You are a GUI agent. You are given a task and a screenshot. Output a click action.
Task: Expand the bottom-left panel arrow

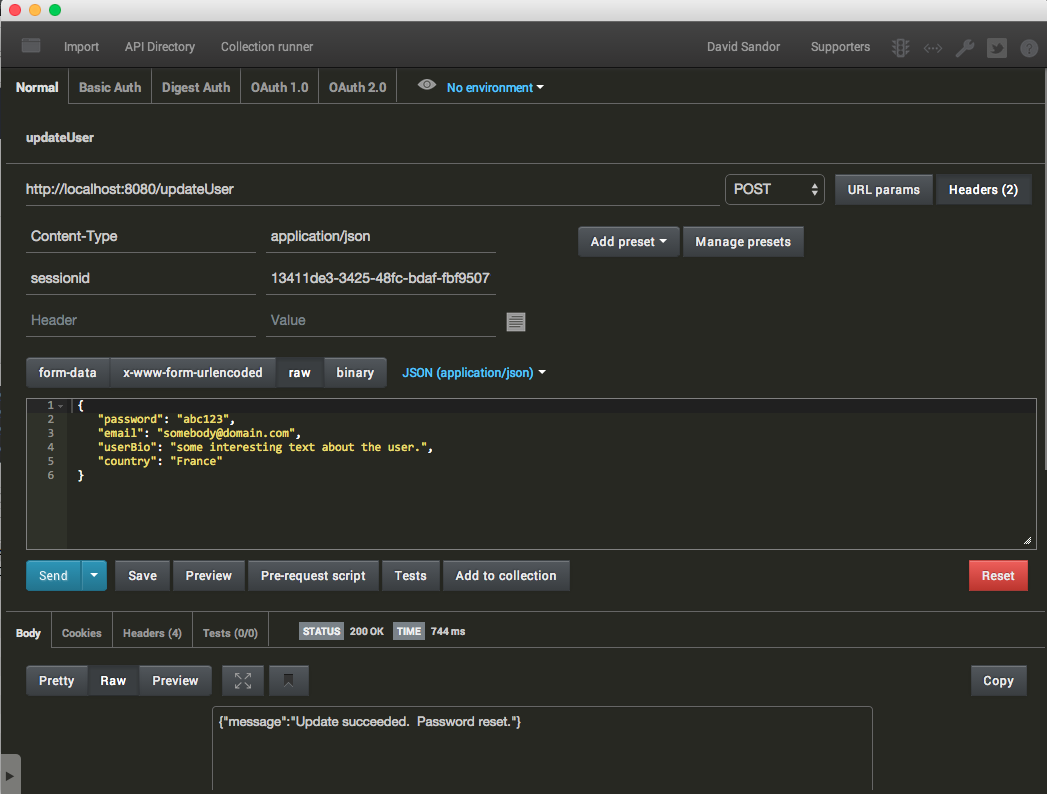coord(10,775)
